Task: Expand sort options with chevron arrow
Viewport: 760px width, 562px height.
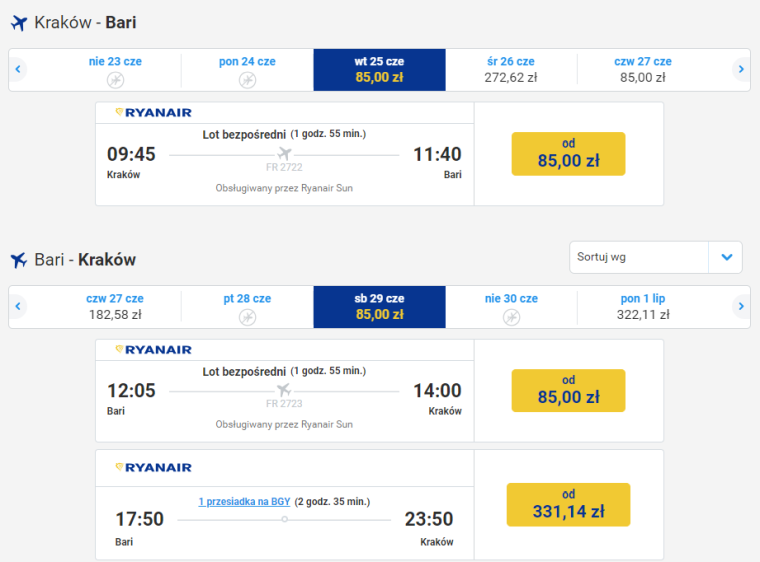Action: (x=726, y=257)
